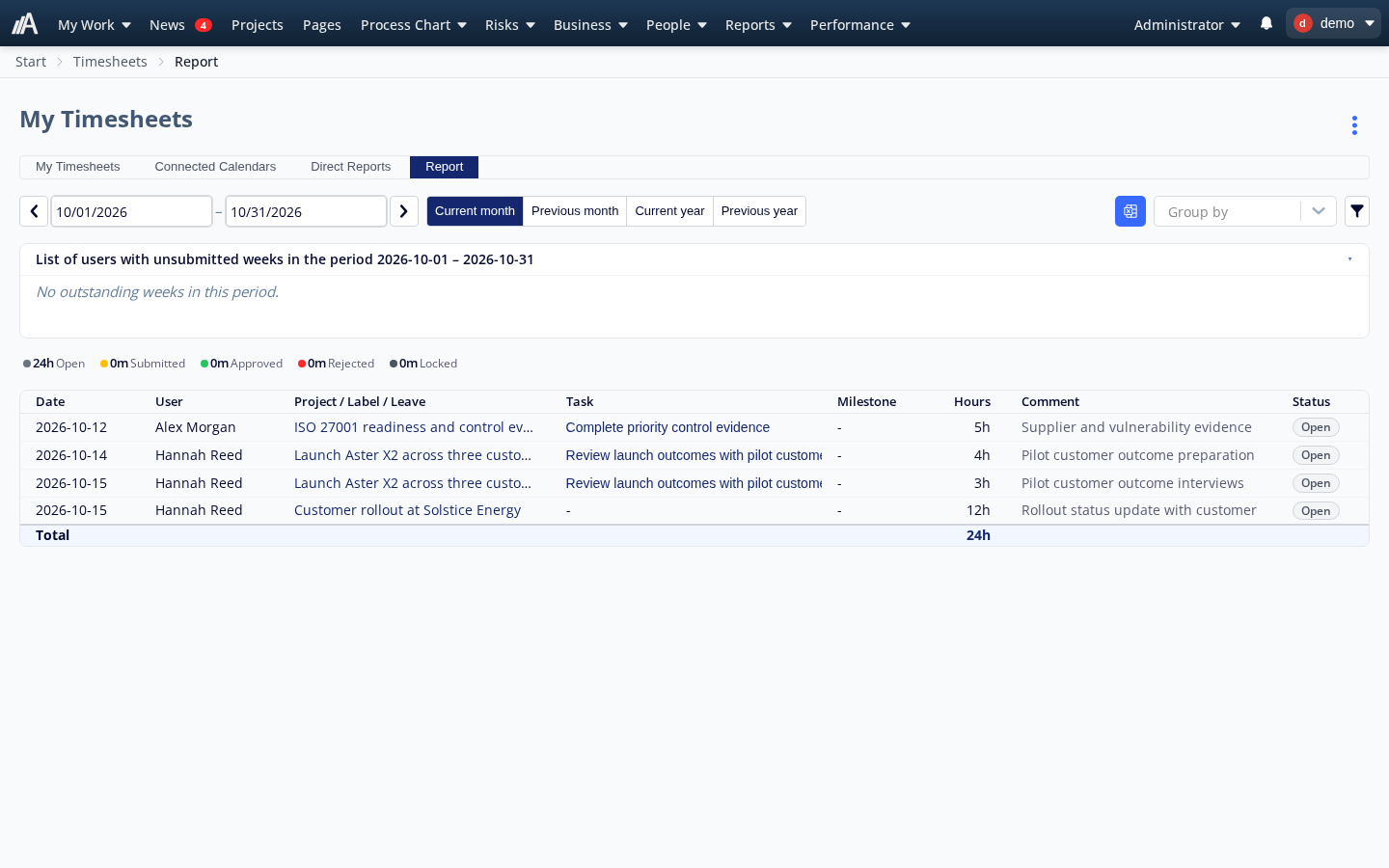Click the demo user avatar
1389x868 pixels.
point(1302,23)
